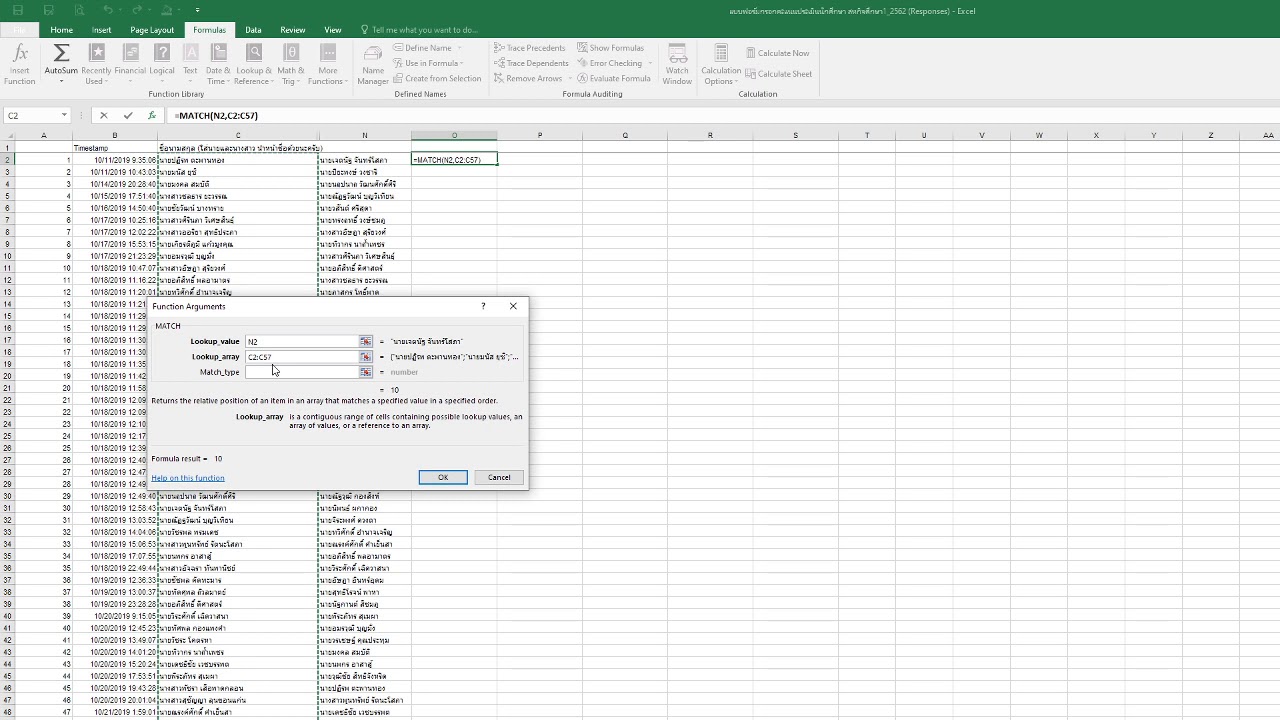Open Recently Used functions list
The height and width of the screenshot is (720, 1280).
click(96, 65)
